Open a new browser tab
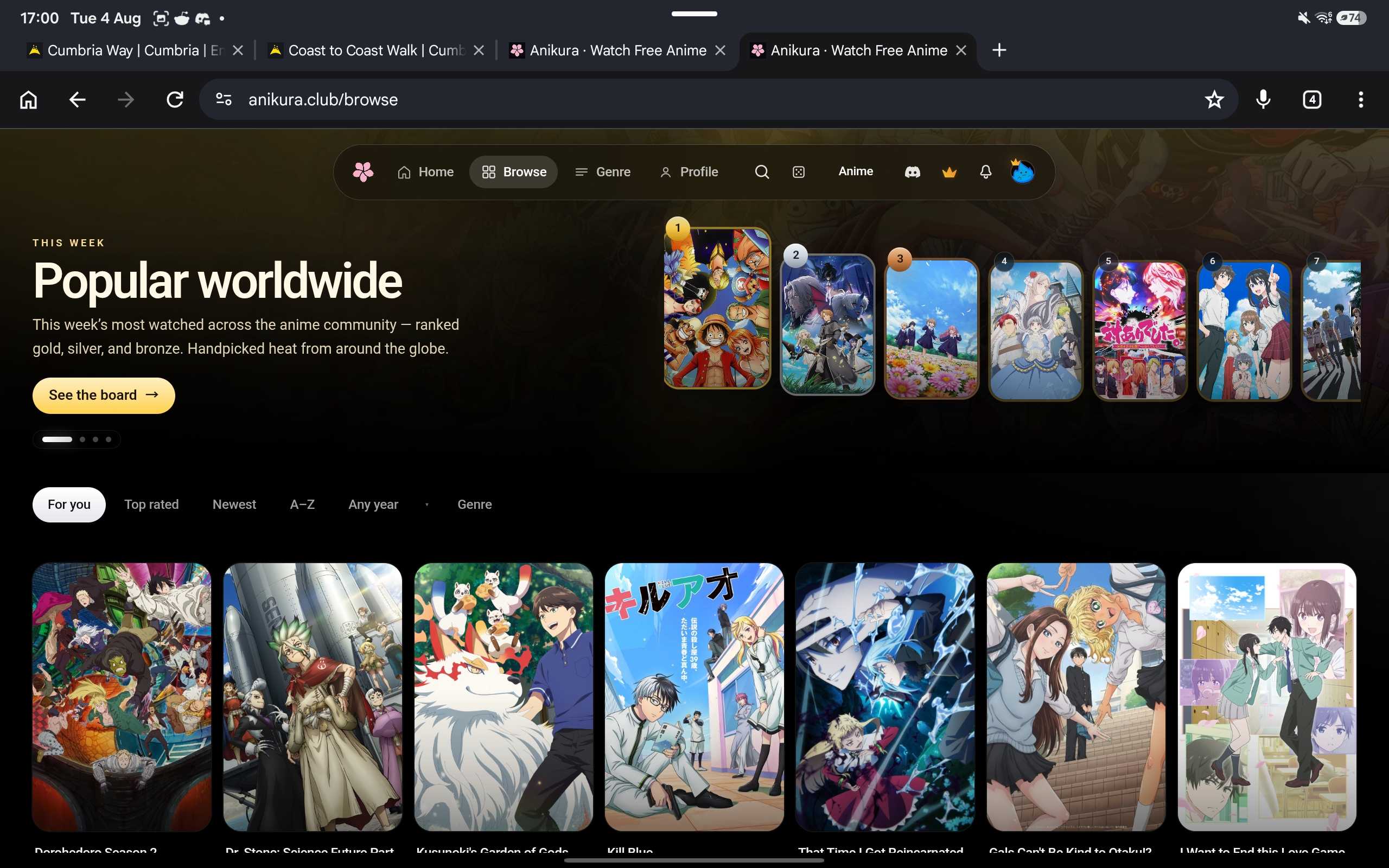Screen dimensions: 1389x868 click(x=999, y=50)
